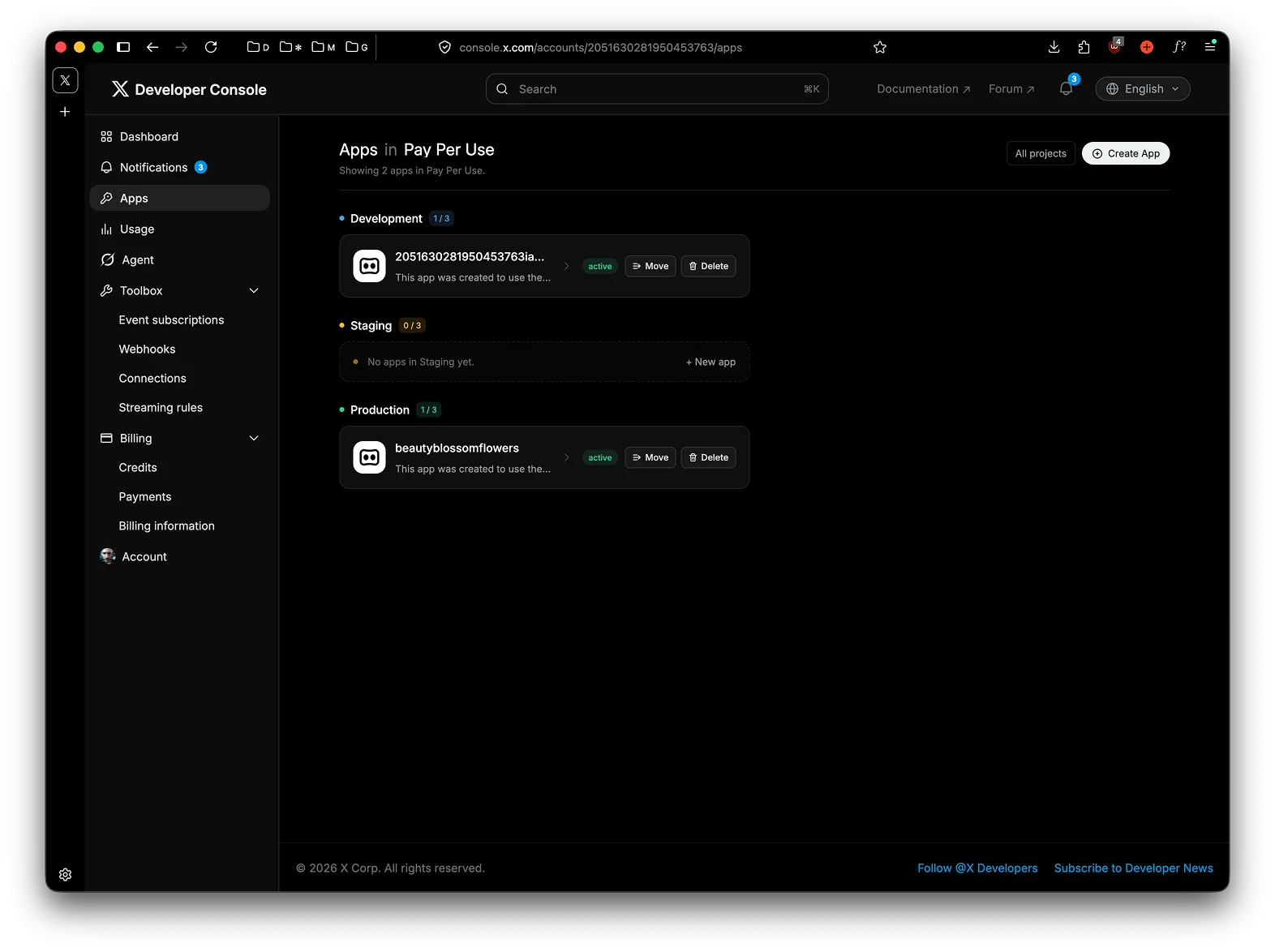The image size is (1275, 952).
Task: Open the X tab icon in the left strip
Action: (x=66, y=80)
